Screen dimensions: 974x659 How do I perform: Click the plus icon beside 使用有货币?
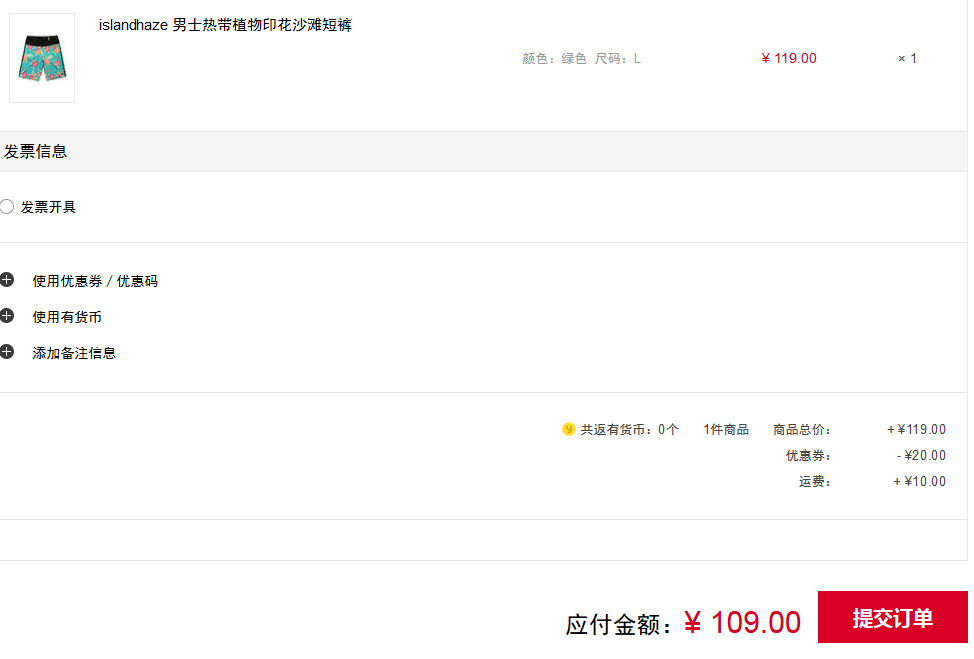(x=7, y=316)
